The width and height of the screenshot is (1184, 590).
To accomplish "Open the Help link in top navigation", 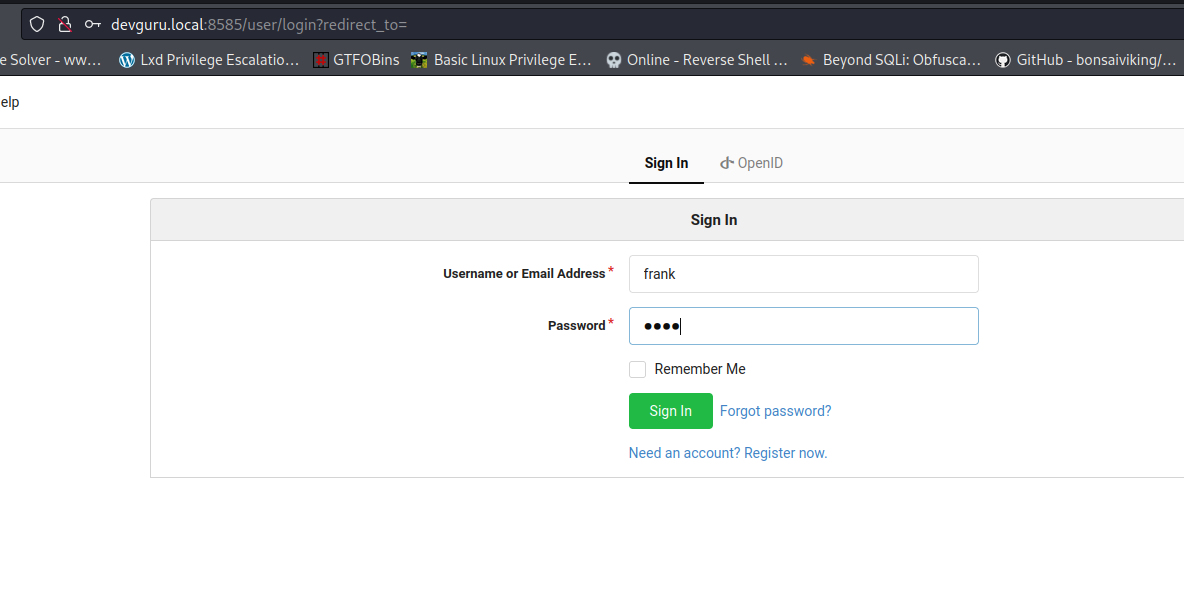I will point(9,102).
